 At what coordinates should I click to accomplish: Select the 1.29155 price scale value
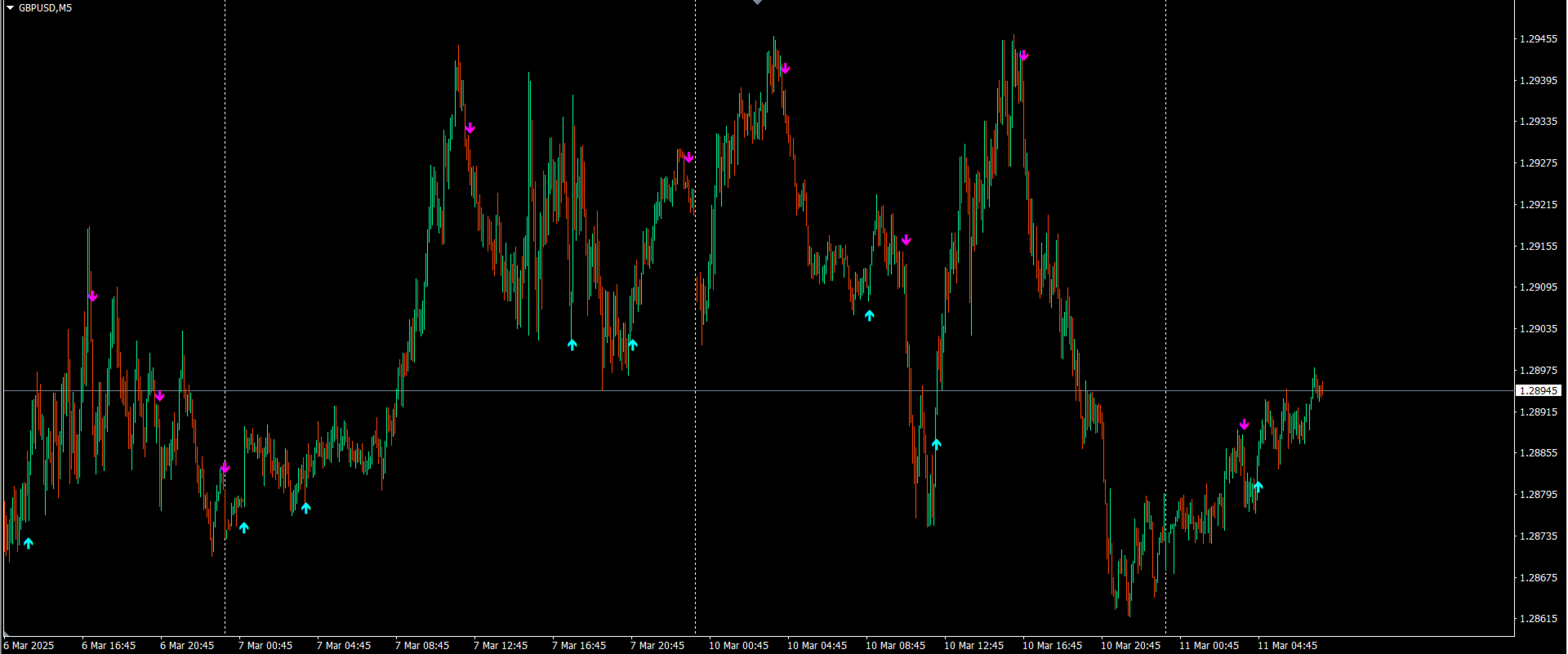pyautogui.click(x=1538, y=246)
